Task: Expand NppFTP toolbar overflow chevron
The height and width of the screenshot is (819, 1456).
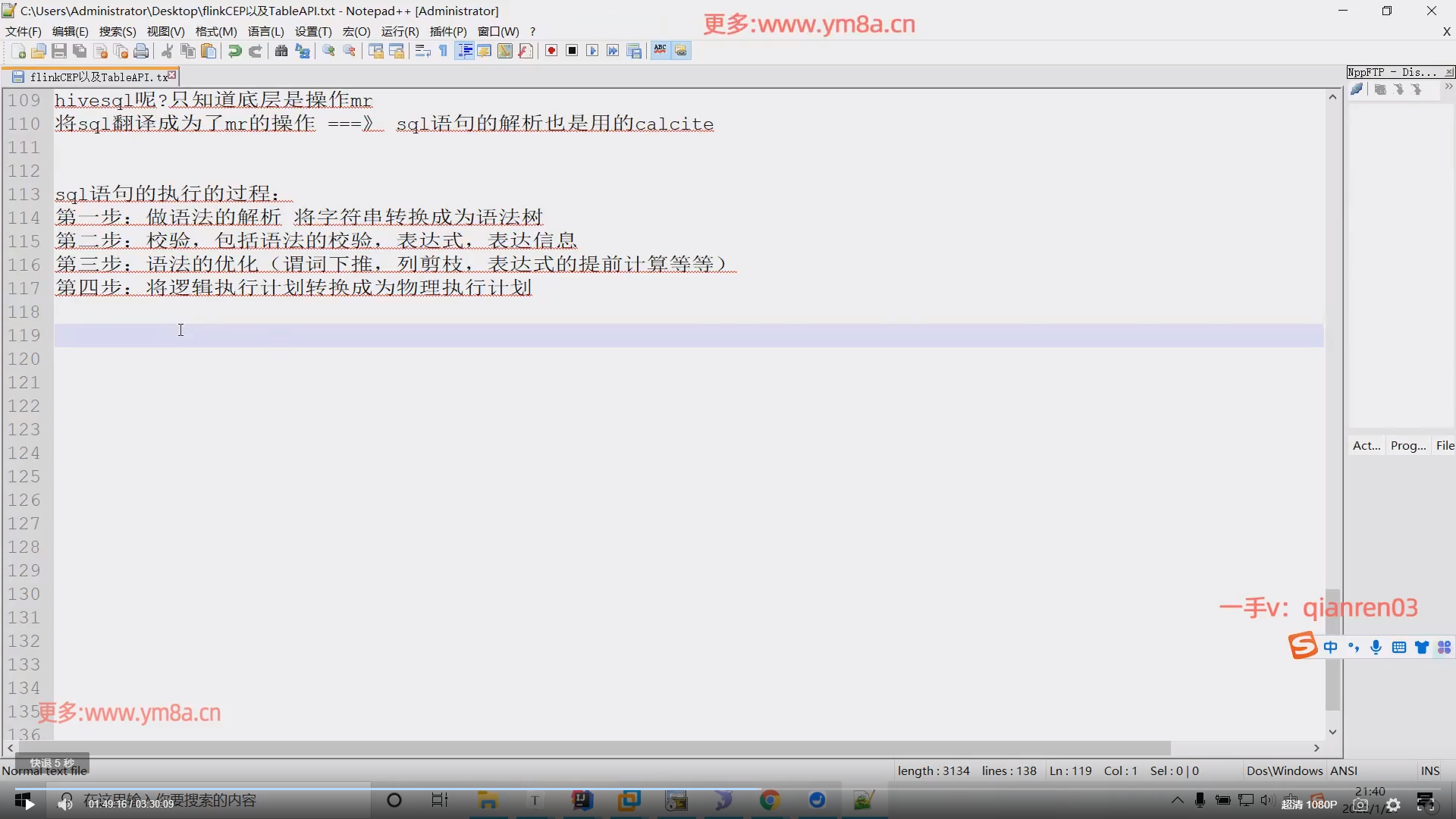Action: click(x=1448, y=88)
